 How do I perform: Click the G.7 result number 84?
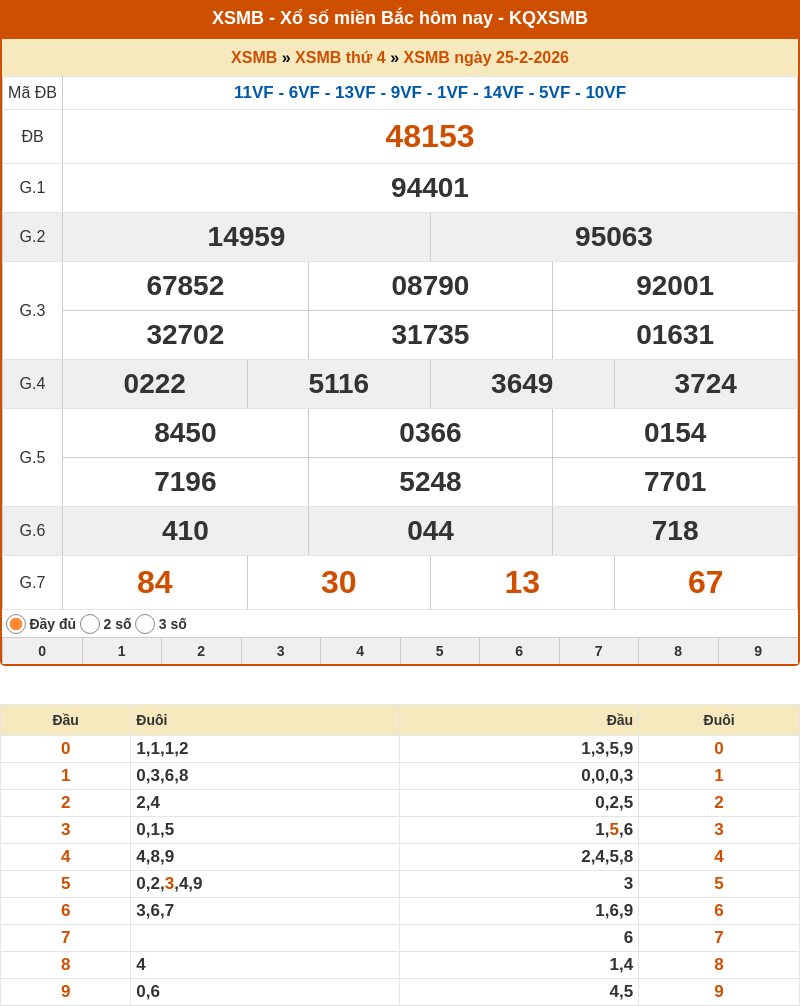coord(155,582)
